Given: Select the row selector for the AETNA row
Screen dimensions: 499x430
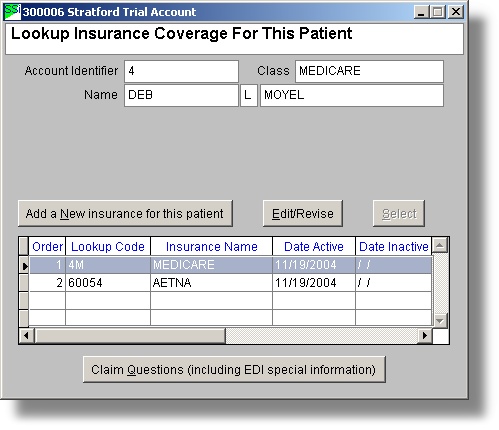Looking at the screenshot, I should tap(24, 283).
